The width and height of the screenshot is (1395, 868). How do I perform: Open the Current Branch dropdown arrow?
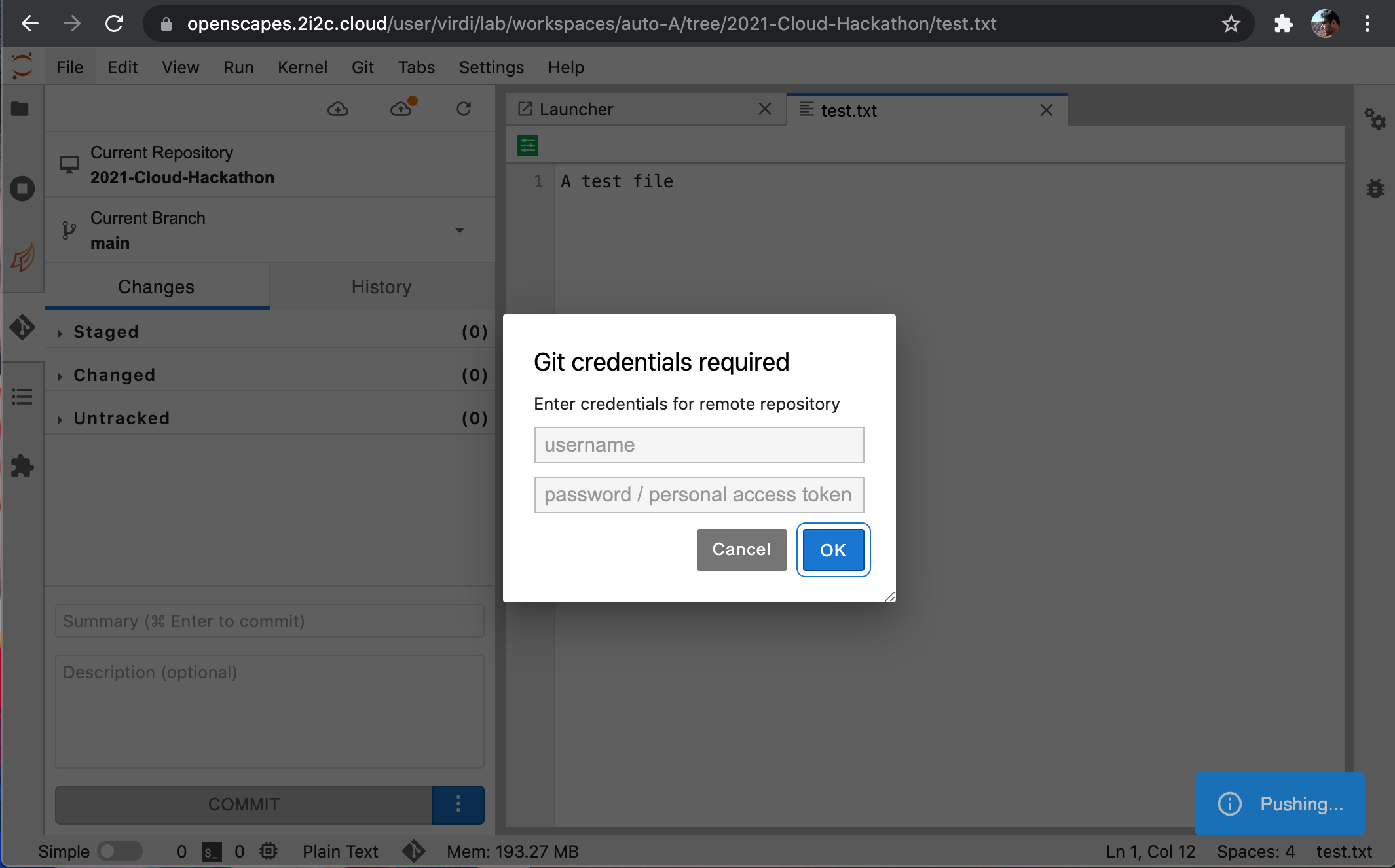pos(460,230)
